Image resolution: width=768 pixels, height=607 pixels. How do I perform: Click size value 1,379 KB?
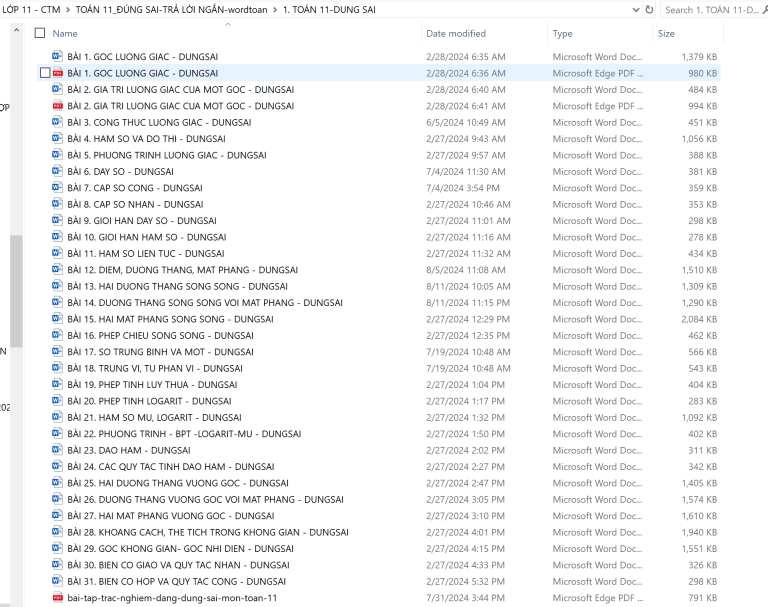click(x=699, y=57)
